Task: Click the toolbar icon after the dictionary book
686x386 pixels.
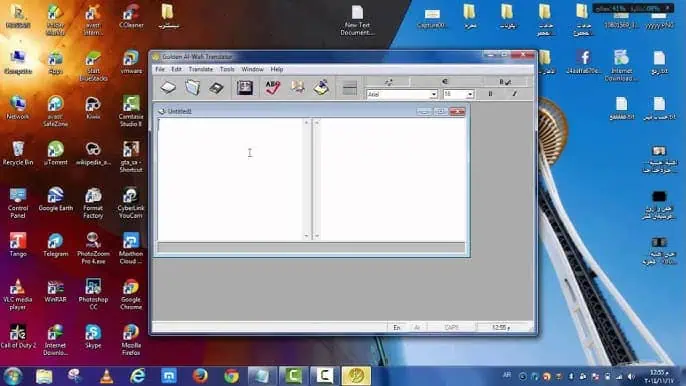Action: pos(322,88)
